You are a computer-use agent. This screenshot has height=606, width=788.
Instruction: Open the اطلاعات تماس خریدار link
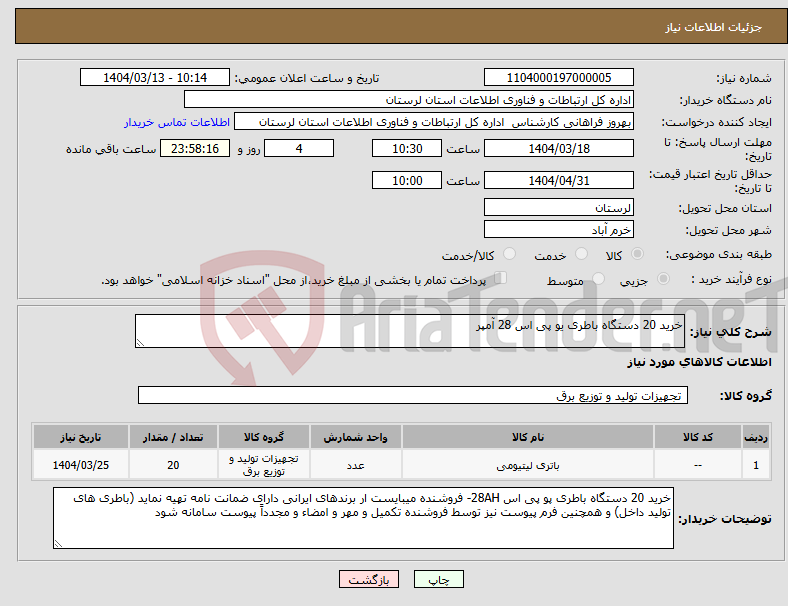177,122
